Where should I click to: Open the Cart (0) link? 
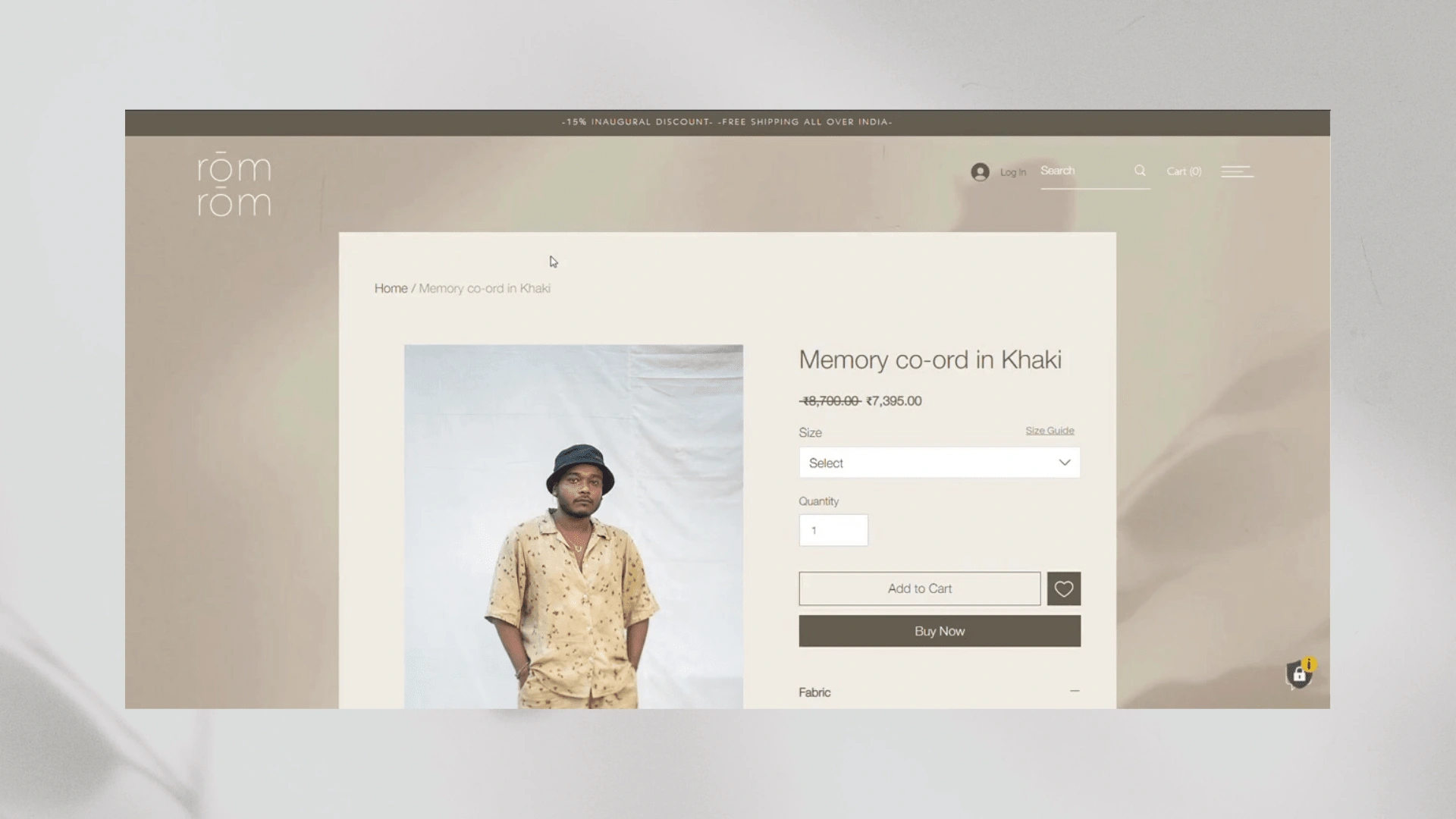click(1184, 171)
